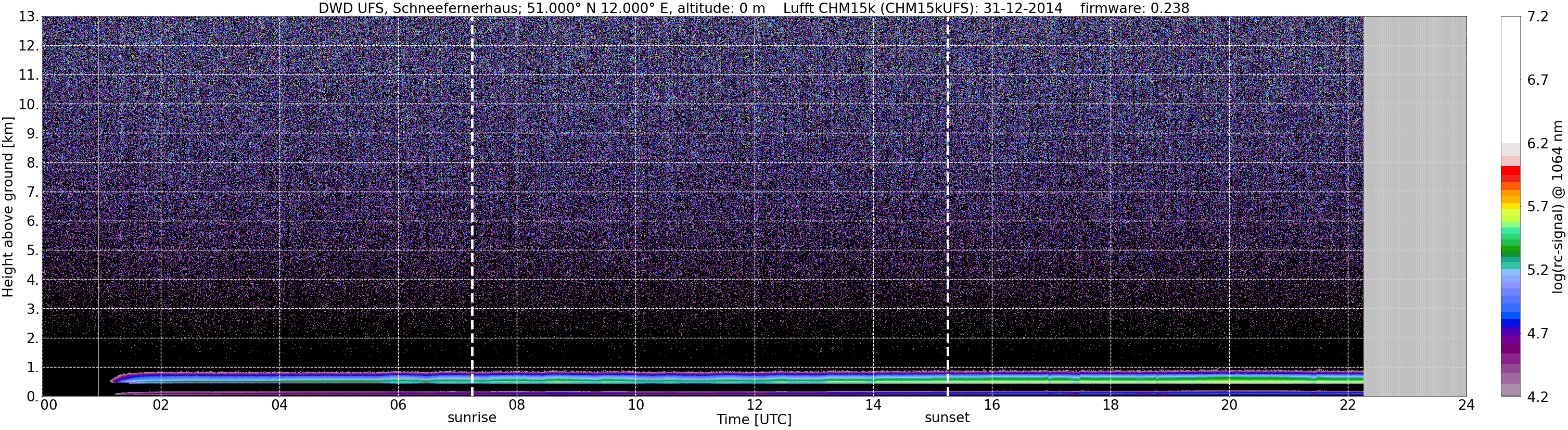
Task: Click the colorbar 7.2 tick label
Action: click(1538, 17)
